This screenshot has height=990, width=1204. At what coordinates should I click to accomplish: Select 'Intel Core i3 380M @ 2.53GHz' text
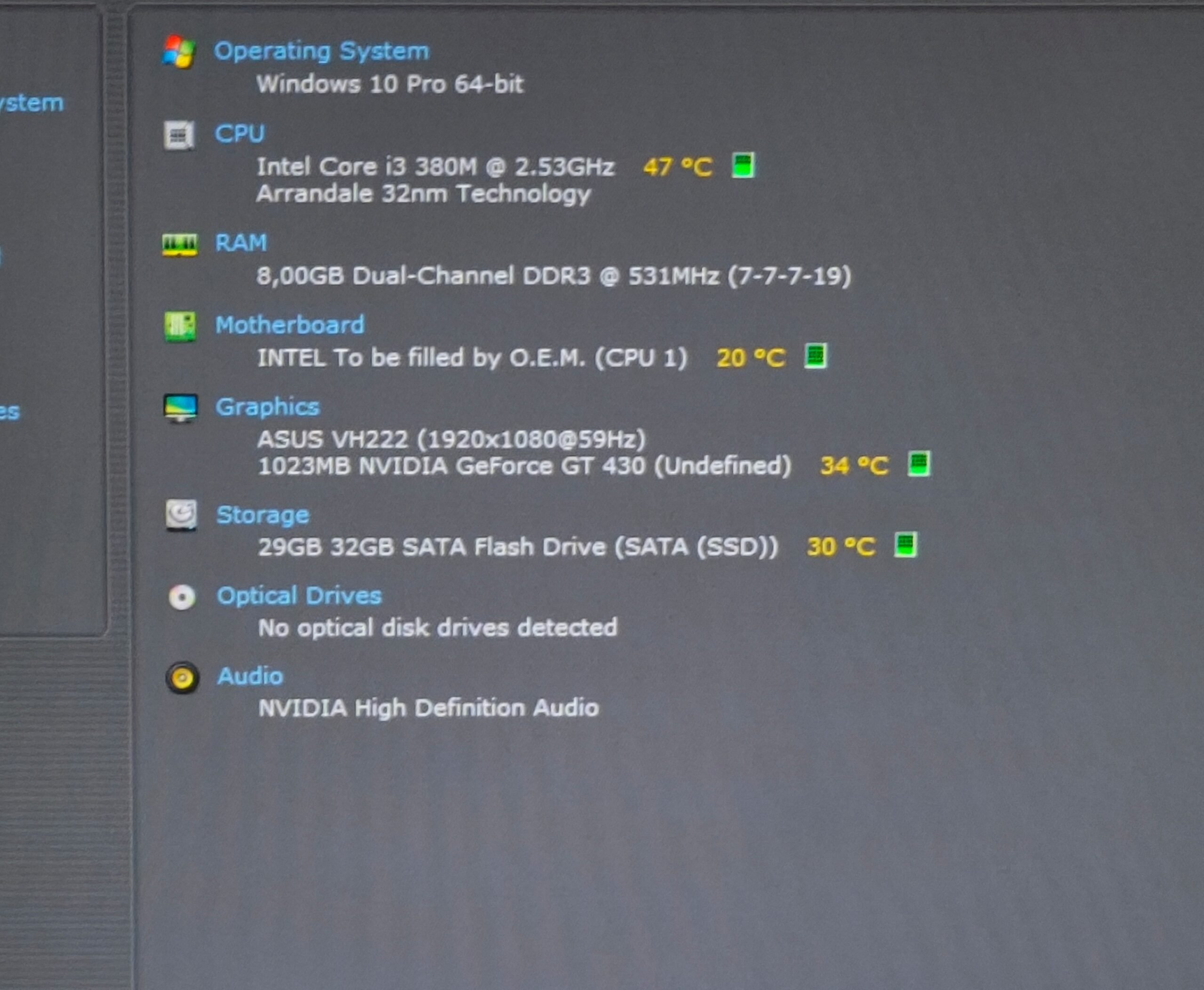click(436, 167)
